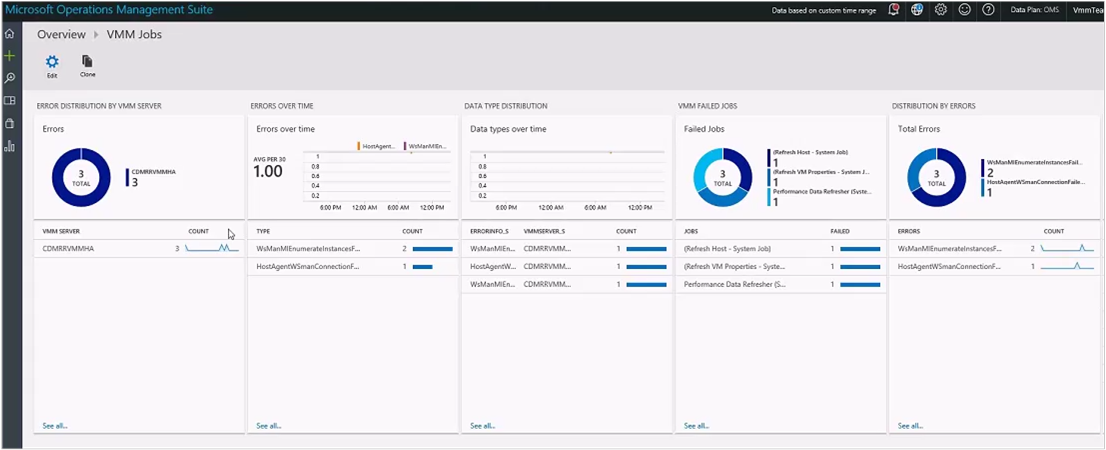Click VMM Jobs in the breadcrumb

coord(134,34)
